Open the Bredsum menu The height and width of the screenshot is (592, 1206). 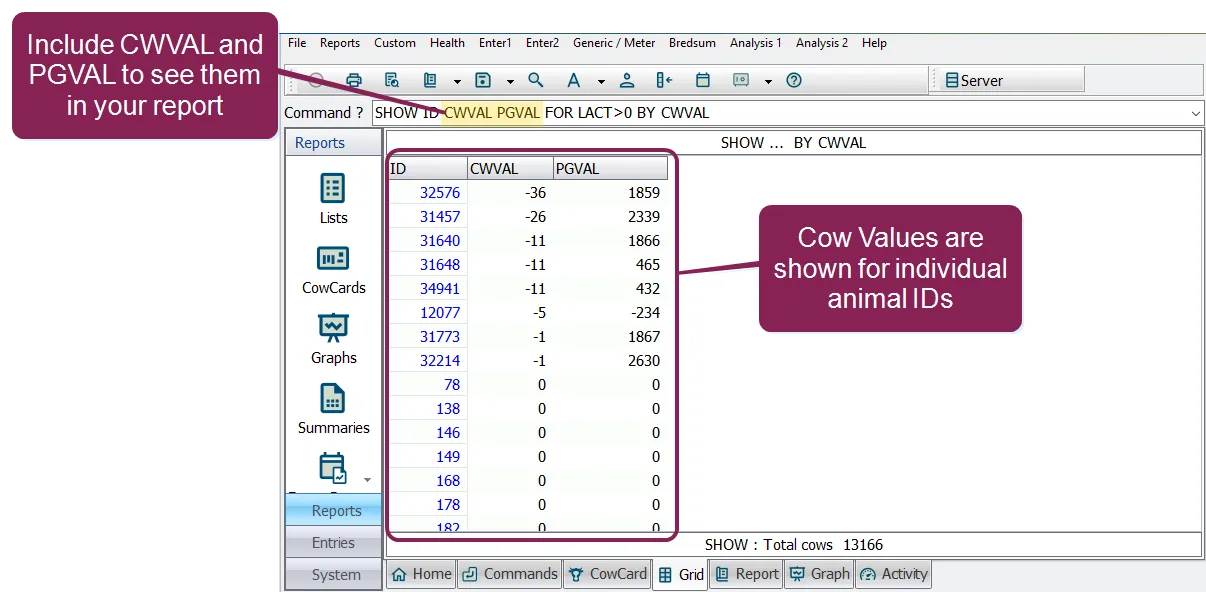[692, 43]
